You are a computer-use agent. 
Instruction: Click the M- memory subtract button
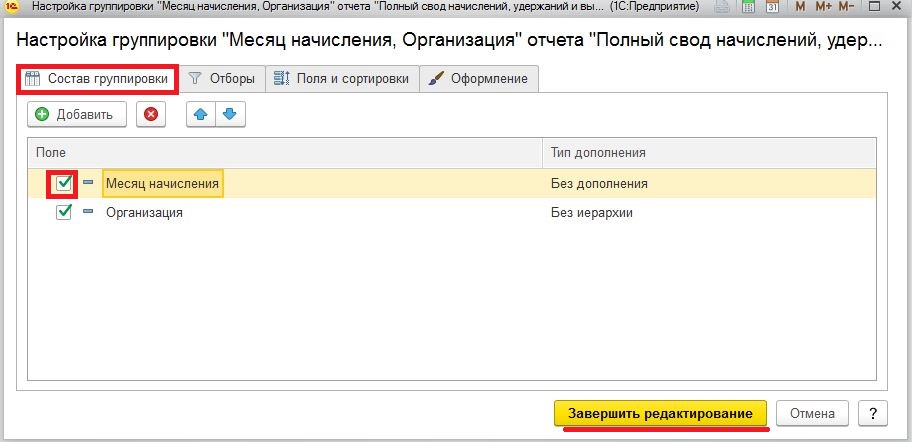[846, 8]
